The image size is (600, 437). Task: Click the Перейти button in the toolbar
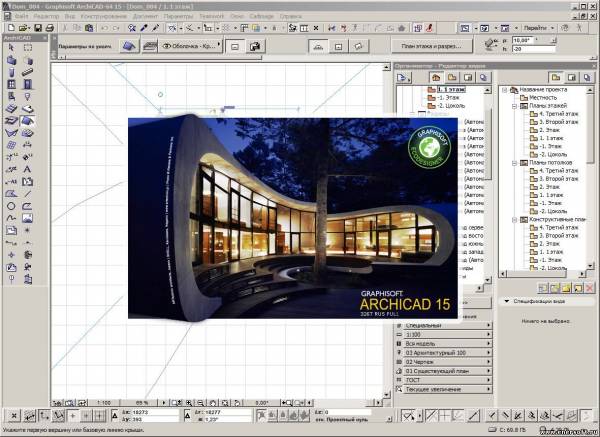[x=539, y=28]
